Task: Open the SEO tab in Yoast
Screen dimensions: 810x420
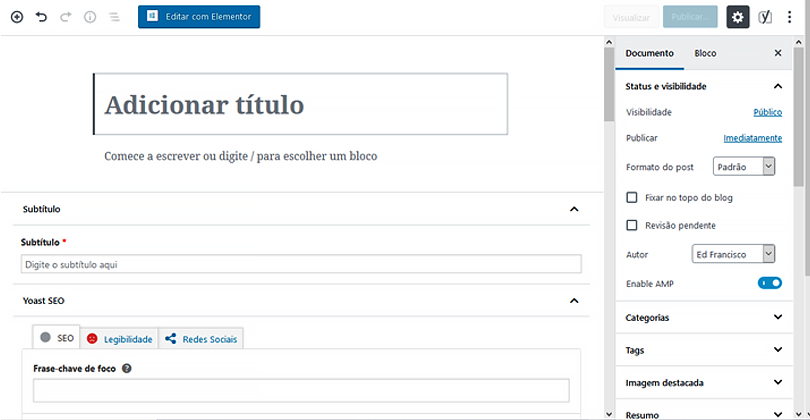Action: [56, 338]
